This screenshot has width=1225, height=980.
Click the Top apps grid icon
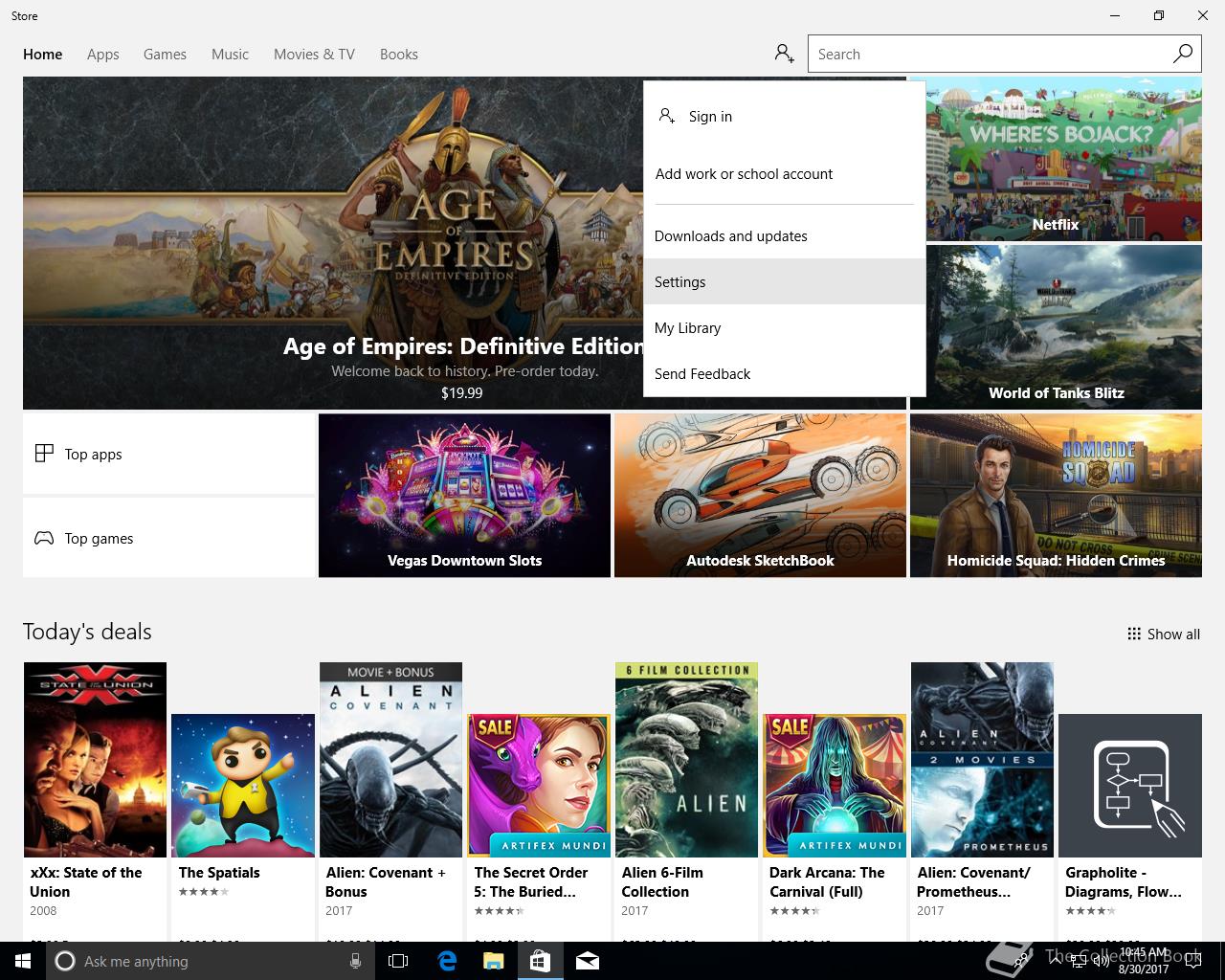coord(44,454)
